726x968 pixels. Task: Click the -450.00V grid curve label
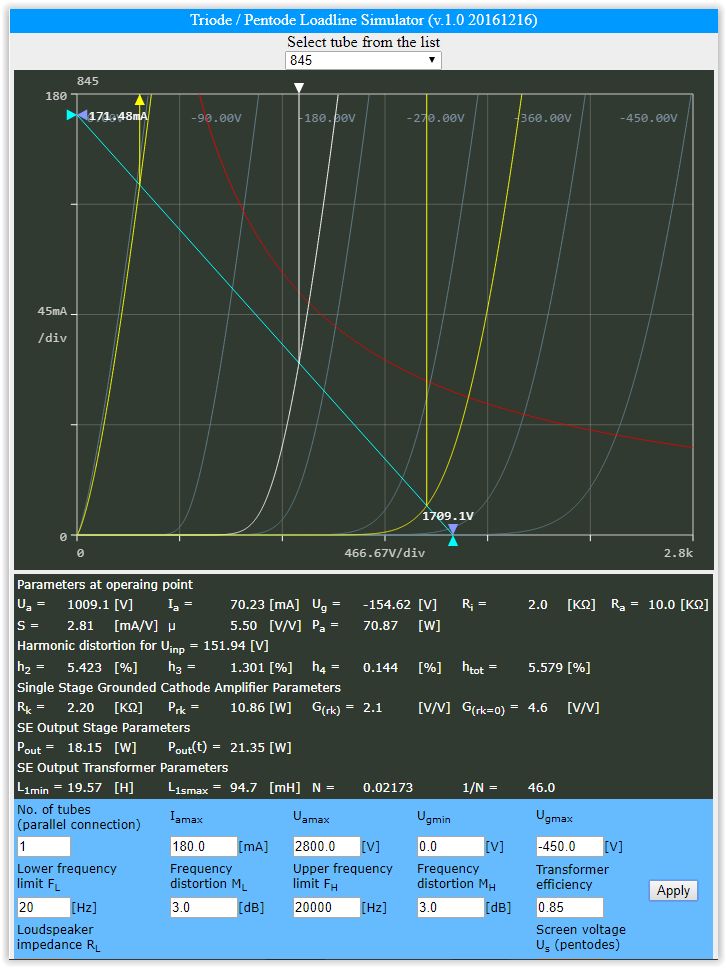648,118
